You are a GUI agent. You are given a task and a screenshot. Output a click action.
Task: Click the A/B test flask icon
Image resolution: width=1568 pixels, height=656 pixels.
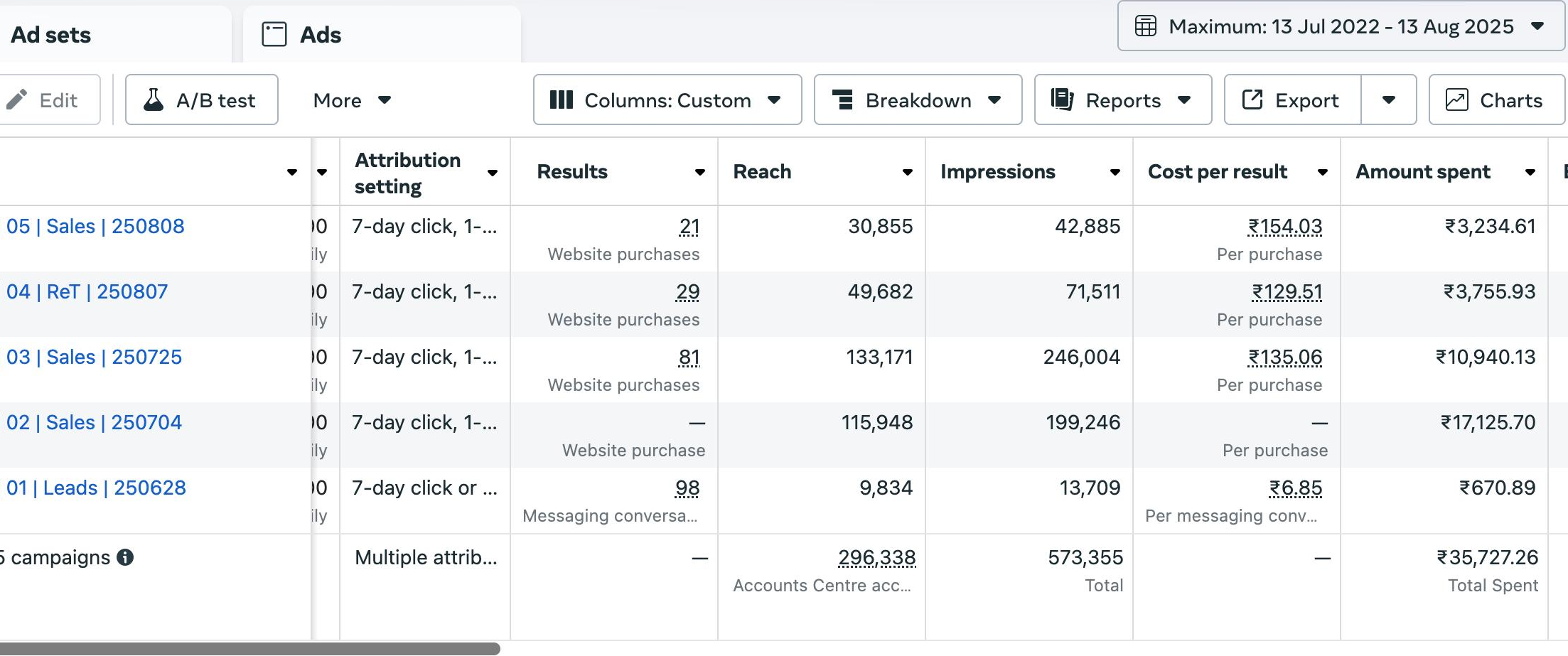coord(153,100)
